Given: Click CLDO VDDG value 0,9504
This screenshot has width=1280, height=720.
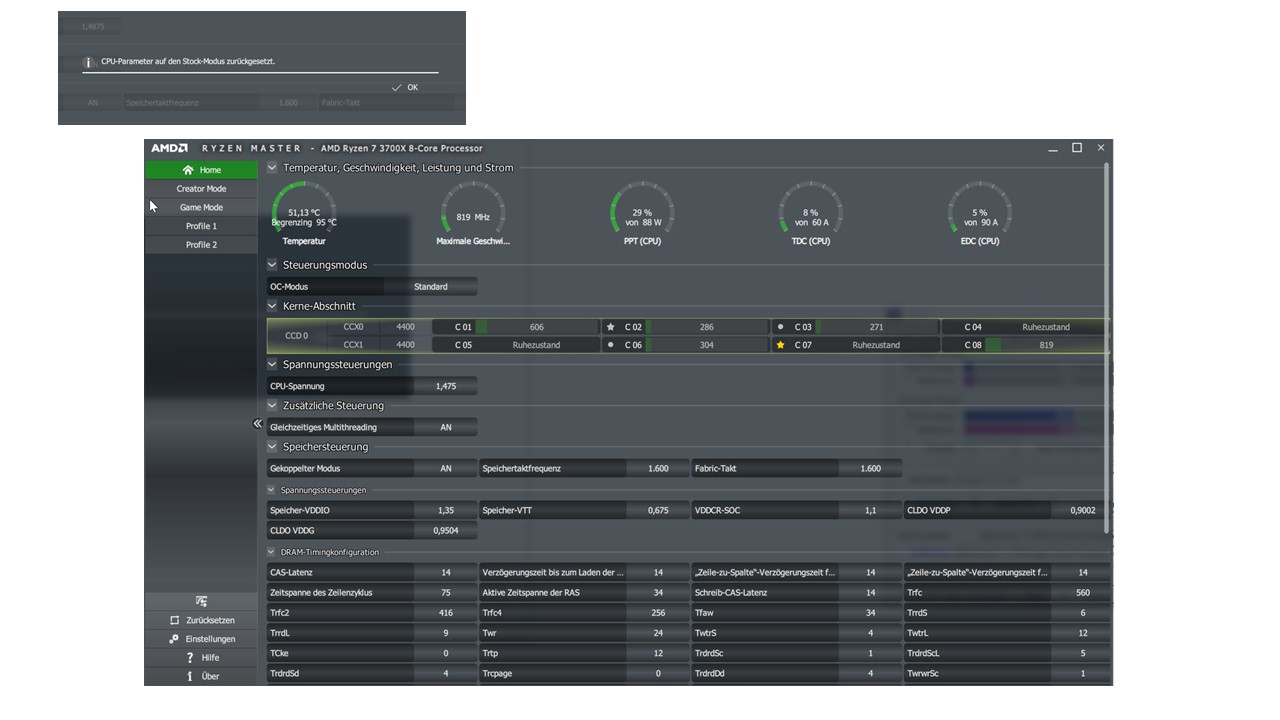Looking at the screenshot, I should (446, 531).
